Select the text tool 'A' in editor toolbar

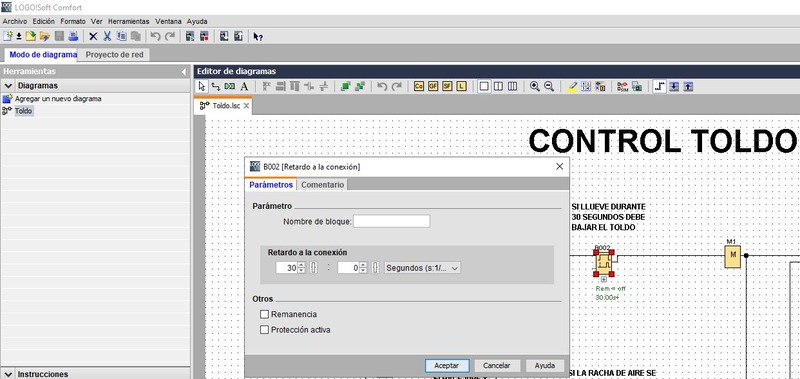(244, 86)
